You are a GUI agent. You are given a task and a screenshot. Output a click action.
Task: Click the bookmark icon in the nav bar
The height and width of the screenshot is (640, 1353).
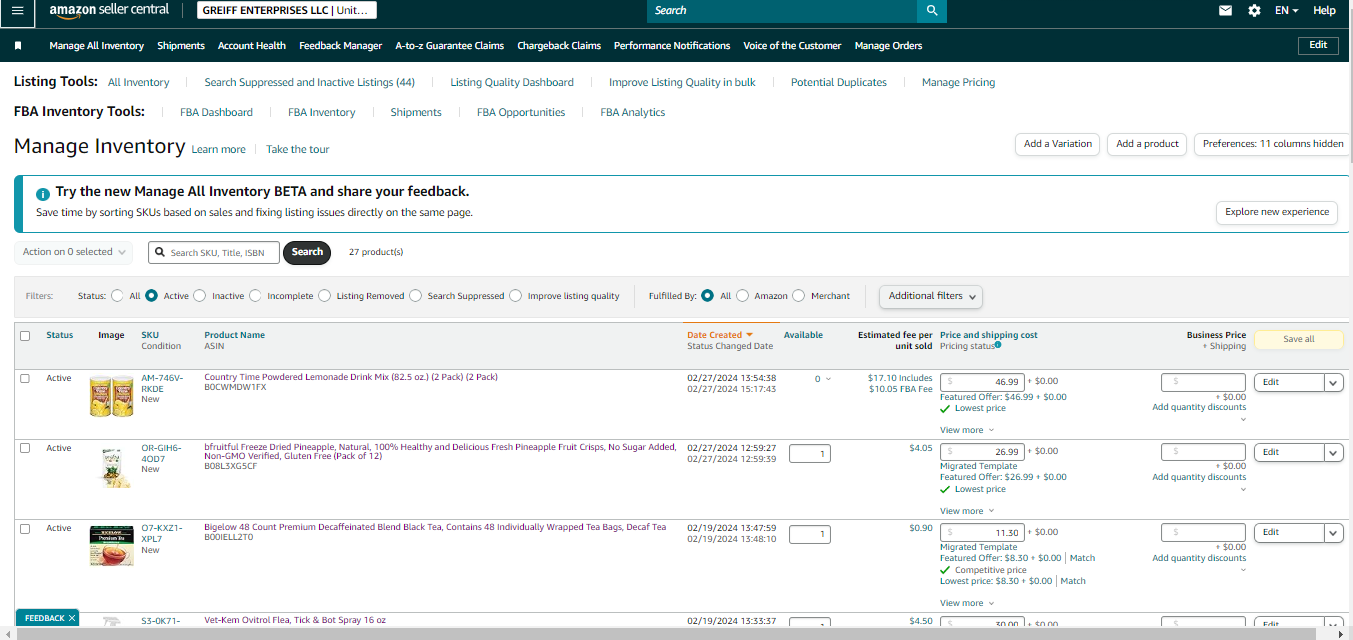point(18,46)
